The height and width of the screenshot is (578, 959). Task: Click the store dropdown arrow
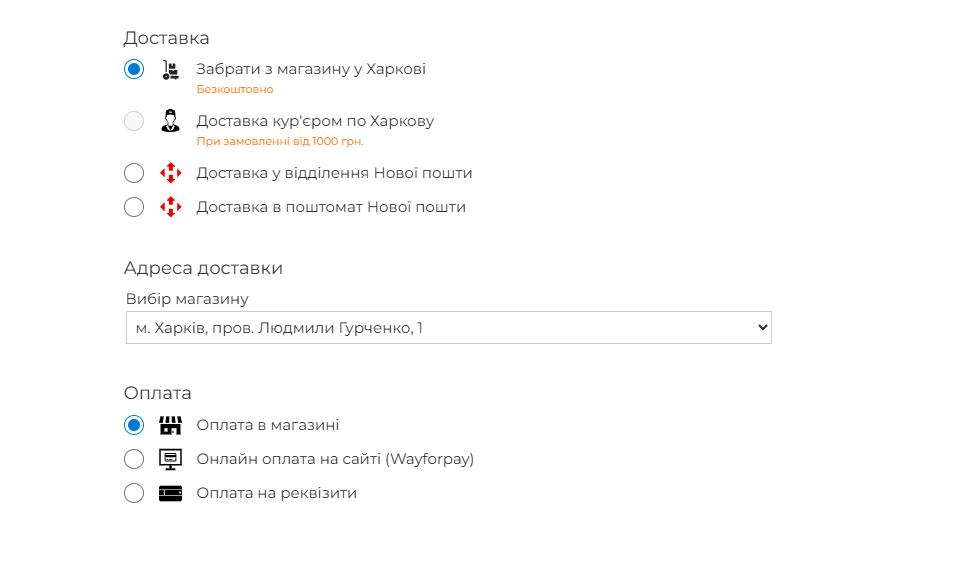click(762, 328)
